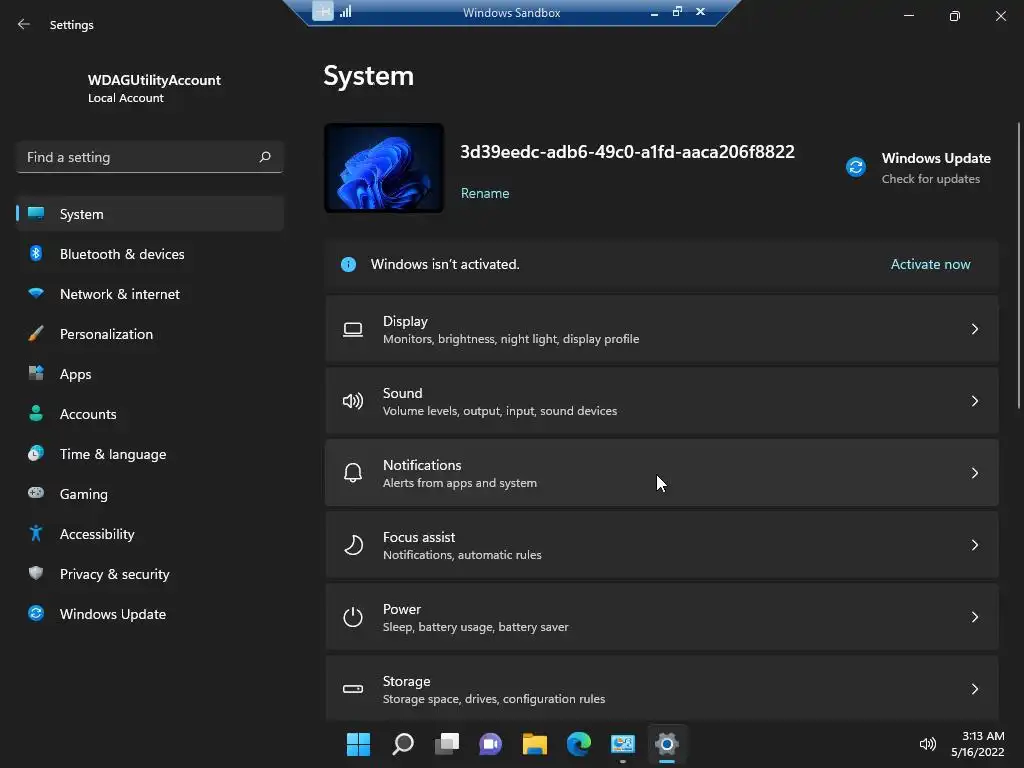Click the Settings gear icon in taskbar
Image resolution: width=1024 pixels, height=768 pixels.
point(667,744)
